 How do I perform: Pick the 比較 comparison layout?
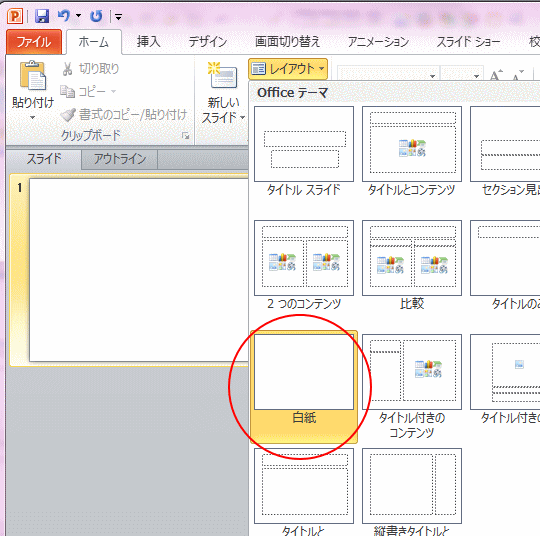point(412,266)
